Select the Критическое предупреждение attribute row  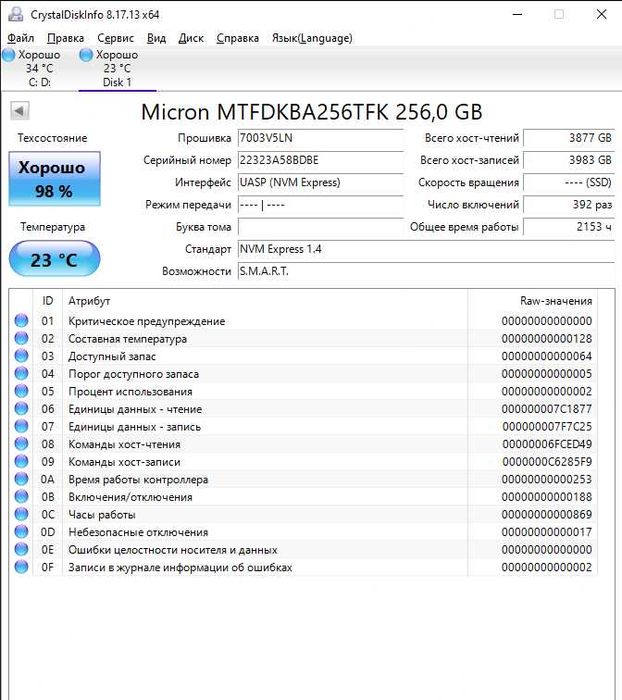point(304,321)
